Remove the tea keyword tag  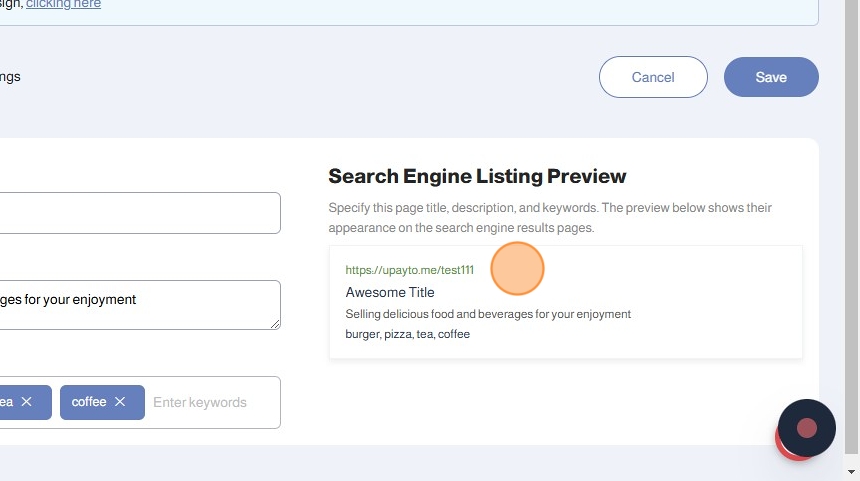coord(27,402)
